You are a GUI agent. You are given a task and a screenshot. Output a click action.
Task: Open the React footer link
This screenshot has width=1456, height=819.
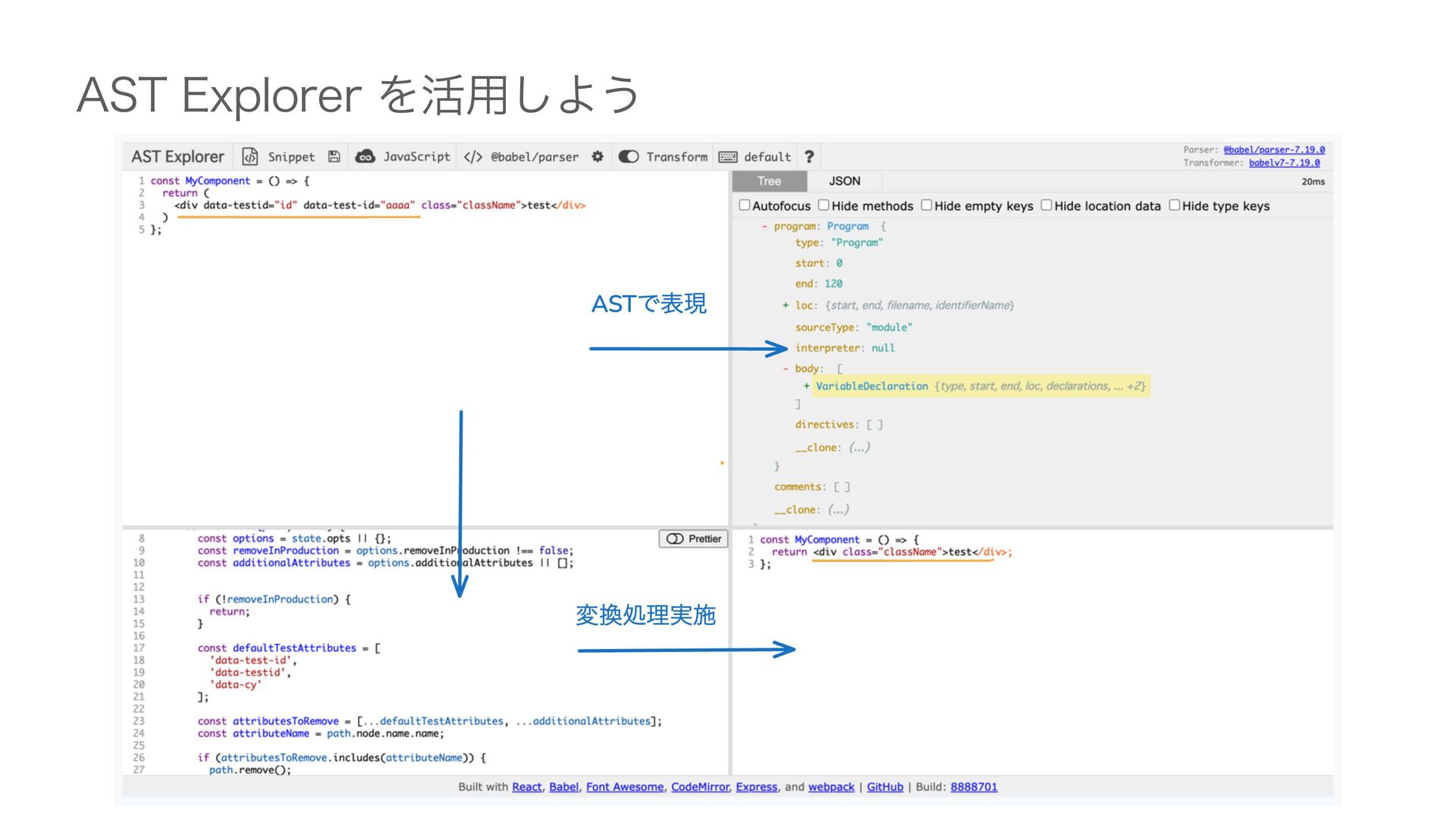527,787
